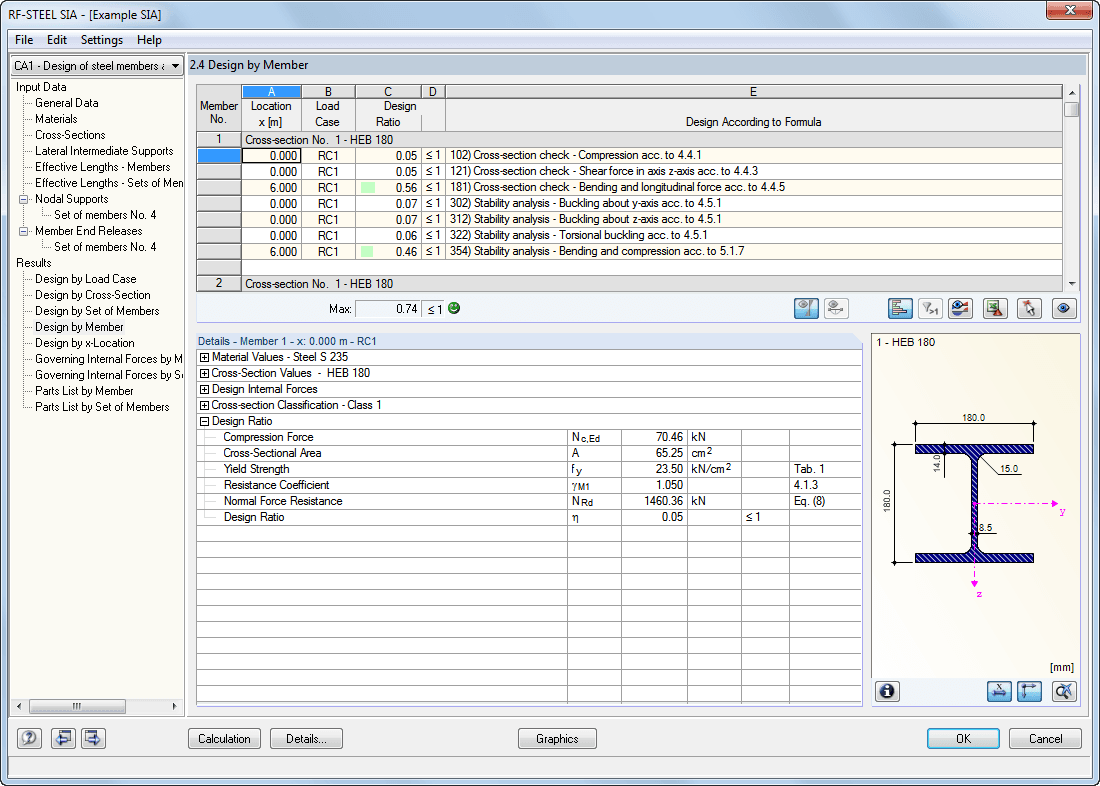The image size is (1100, 786).
Task: Expand Cross-Section Values - HEB 180
Action: tap(204, 373)
